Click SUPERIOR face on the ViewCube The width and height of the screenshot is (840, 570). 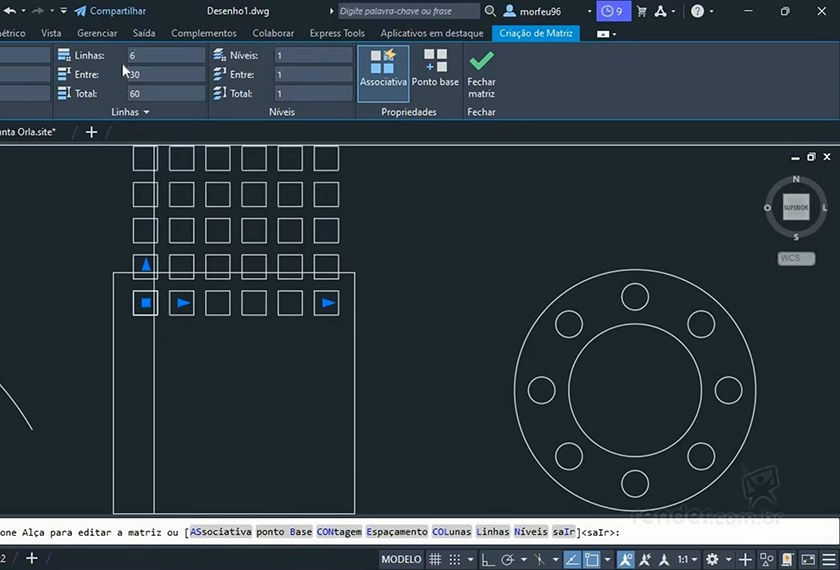coord(796,208)
